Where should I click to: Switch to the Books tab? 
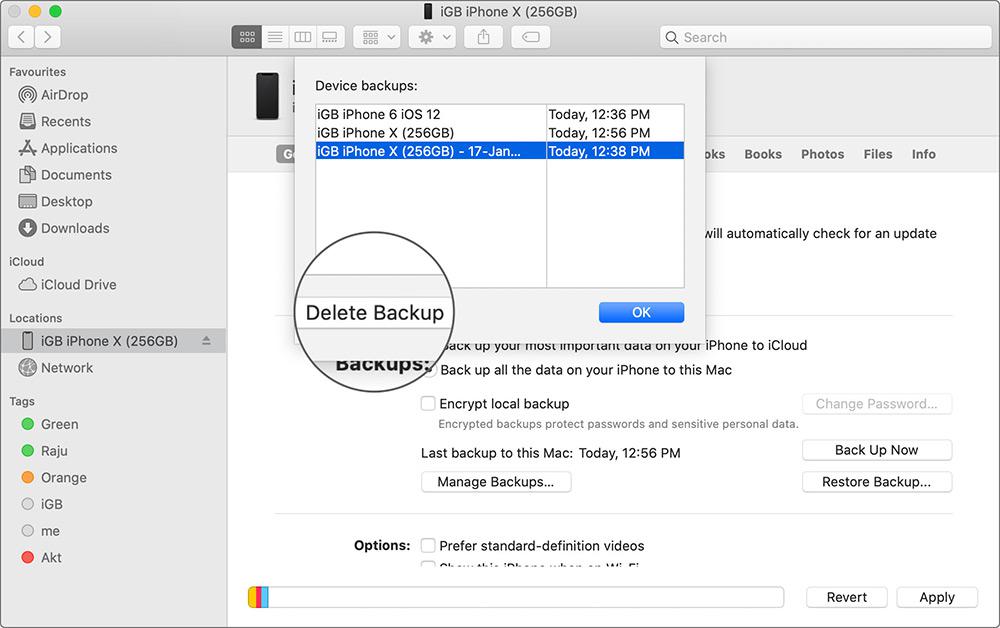[763, 154]
